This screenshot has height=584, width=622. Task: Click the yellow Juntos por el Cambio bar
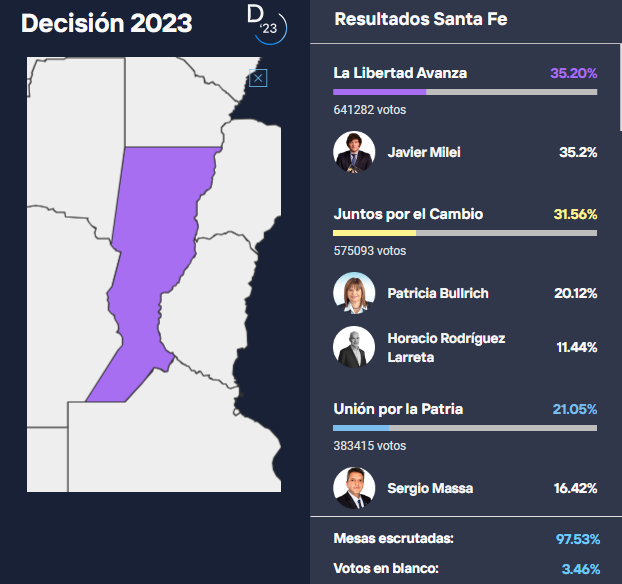(x=375, y=233)
